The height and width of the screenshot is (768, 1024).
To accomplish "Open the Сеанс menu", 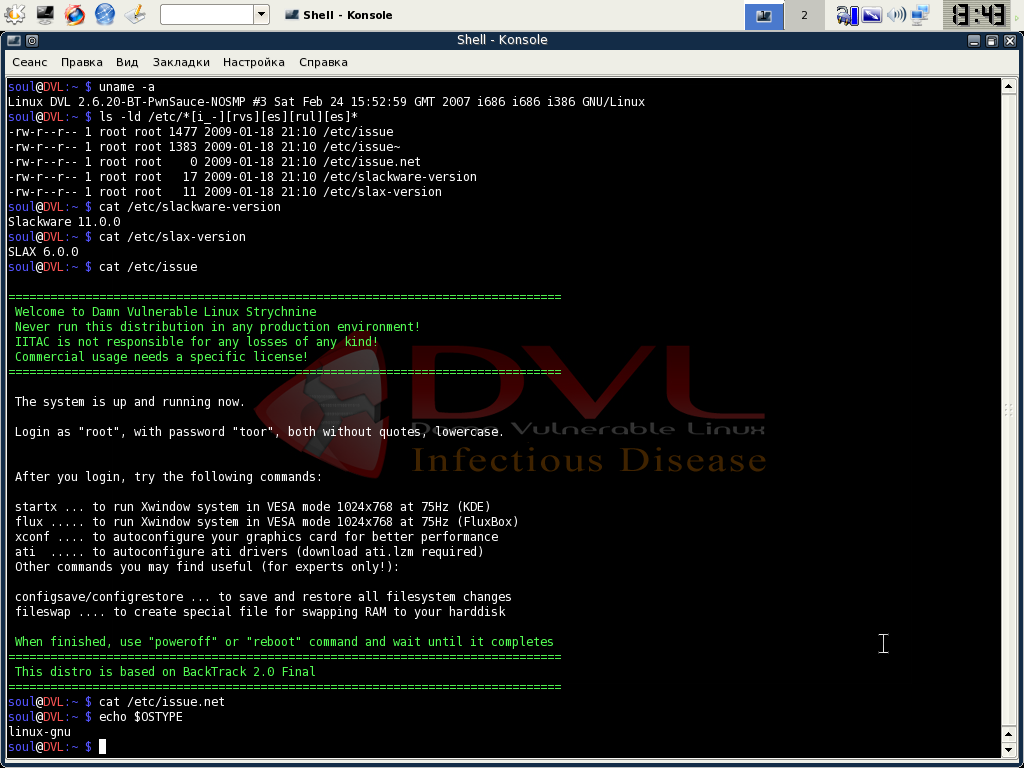I will [29, 62].
